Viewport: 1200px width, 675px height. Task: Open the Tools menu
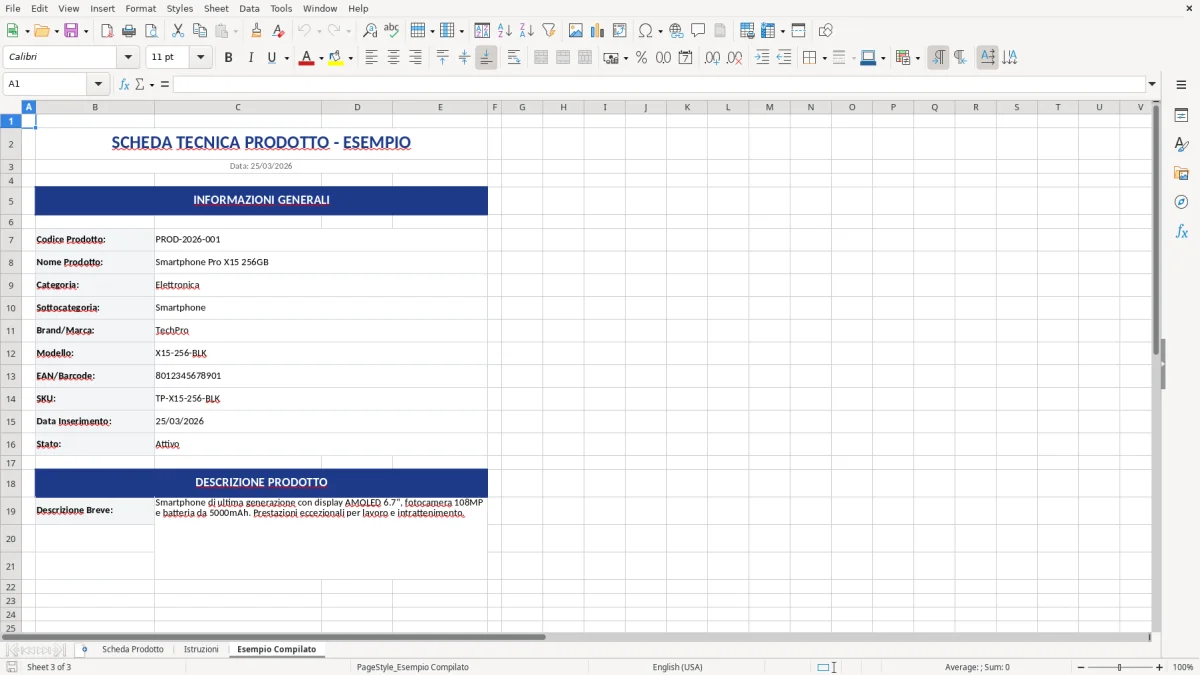(x=281, y=8)
